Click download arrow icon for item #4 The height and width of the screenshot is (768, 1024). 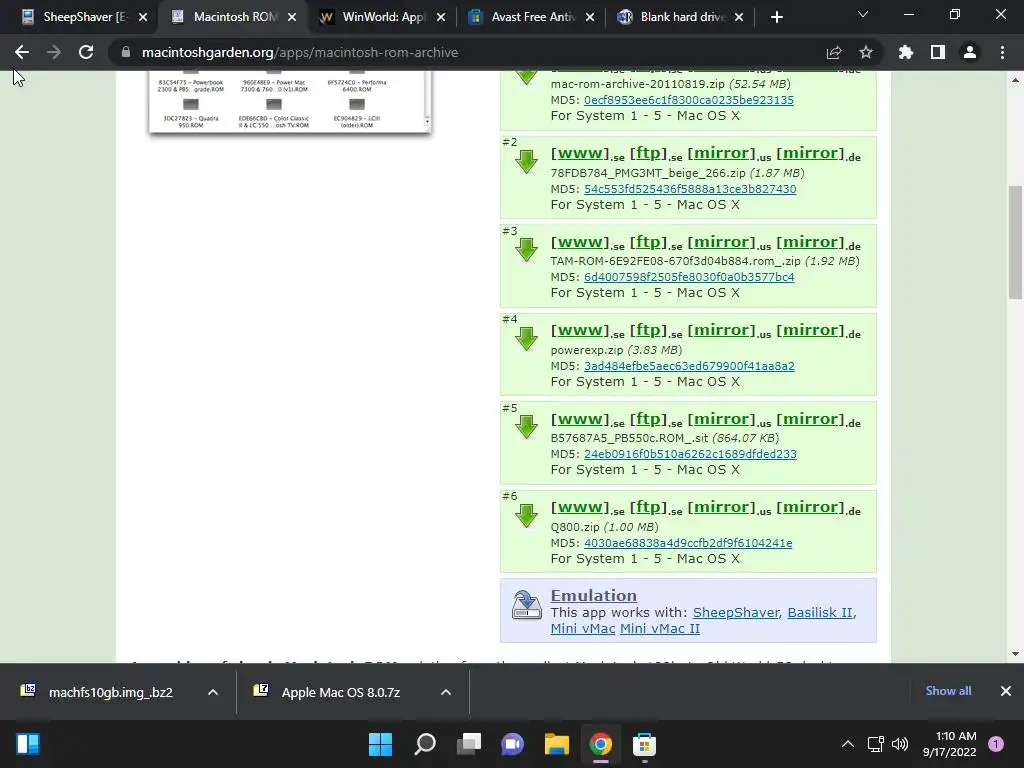pos(526,339)
